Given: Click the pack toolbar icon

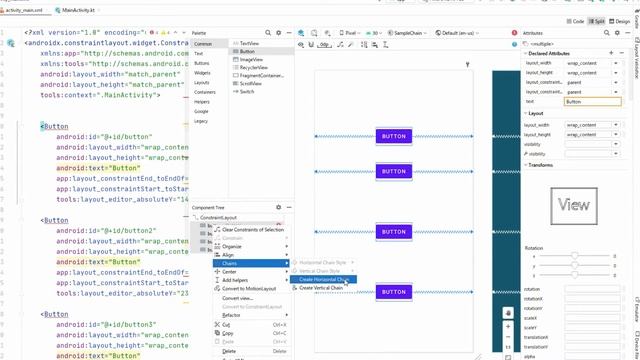Looking at the screenshot, I should (364, 45).
